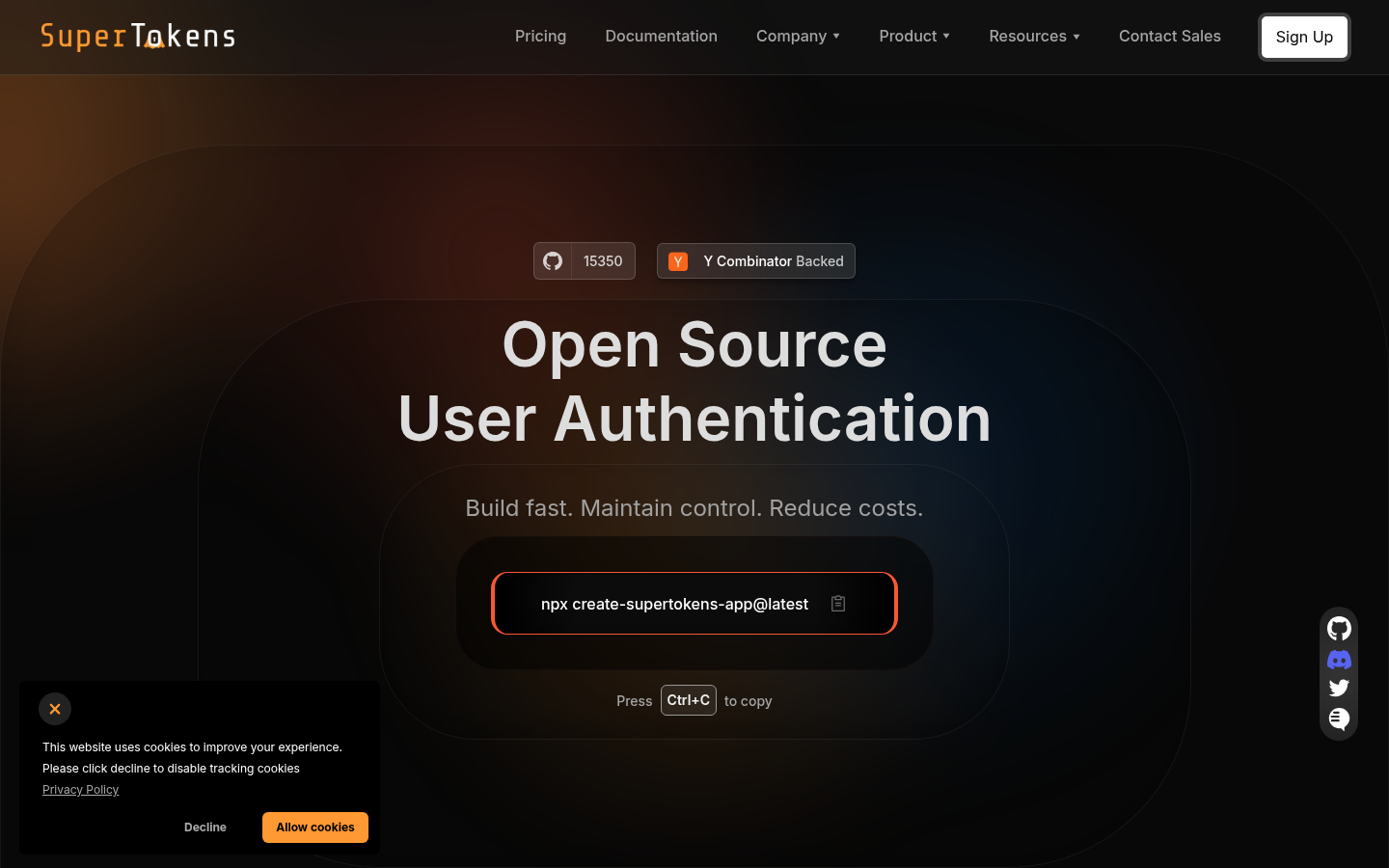1389x868 pixels.
Task: Click the GitHub icon in star badge
Action: tap(553, 260)
